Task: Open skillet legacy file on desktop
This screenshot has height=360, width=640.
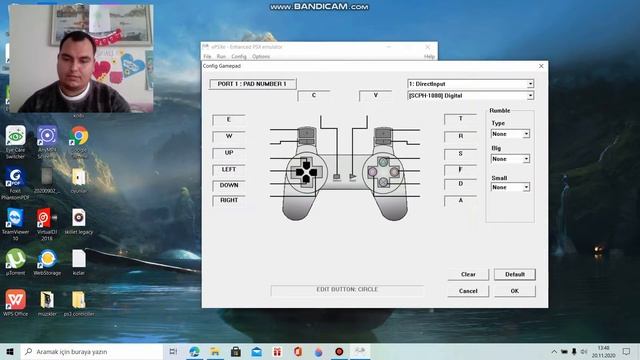Action: click(79, 221)
